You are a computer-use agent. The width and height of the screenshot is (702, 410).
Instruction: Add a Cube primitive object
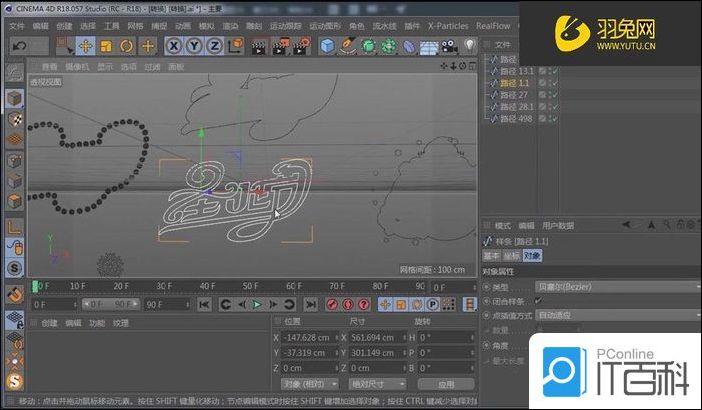pos(328,46)
